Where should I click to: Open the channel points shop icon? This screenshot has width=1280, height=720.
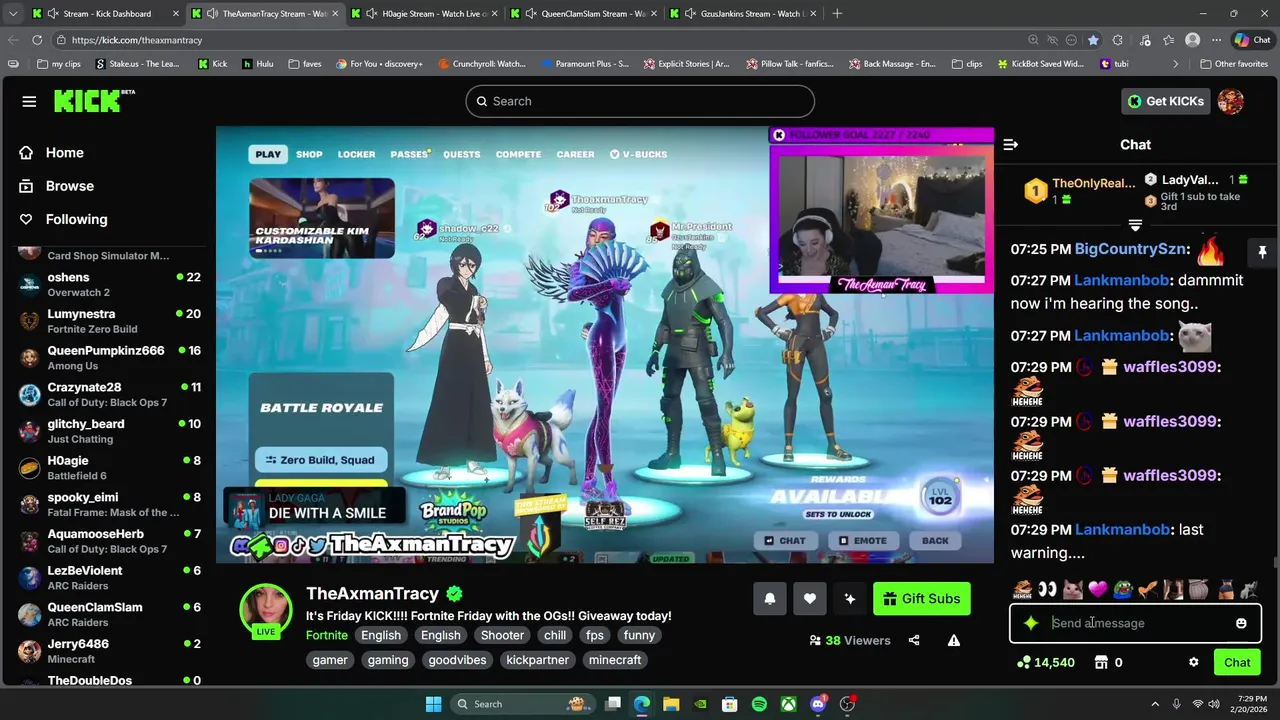pyautogui.click(x=1101, y=662)
